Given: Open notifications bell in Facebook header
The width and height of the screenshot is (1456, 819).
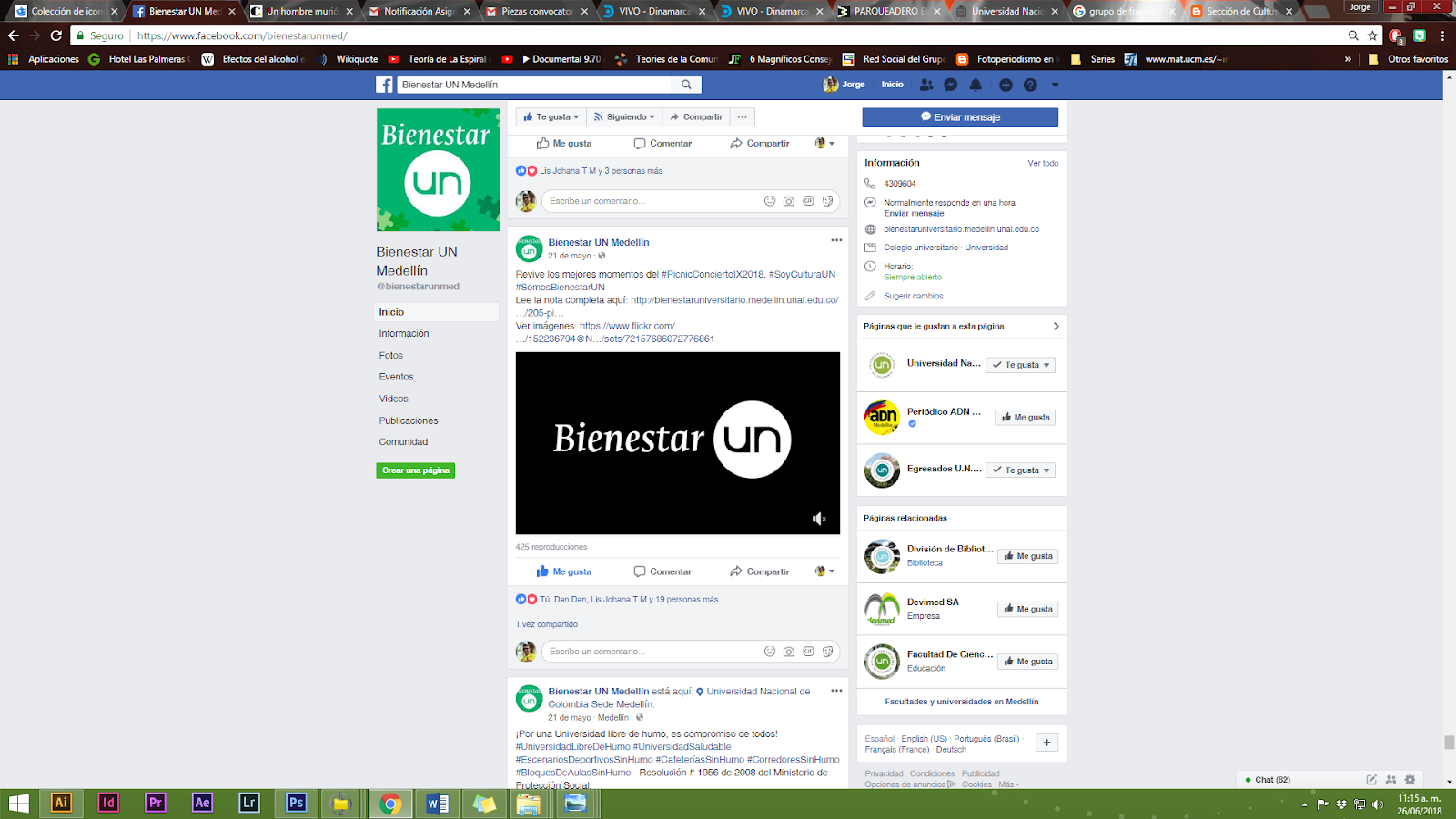Looking at the screenshot, I should 976,85.
